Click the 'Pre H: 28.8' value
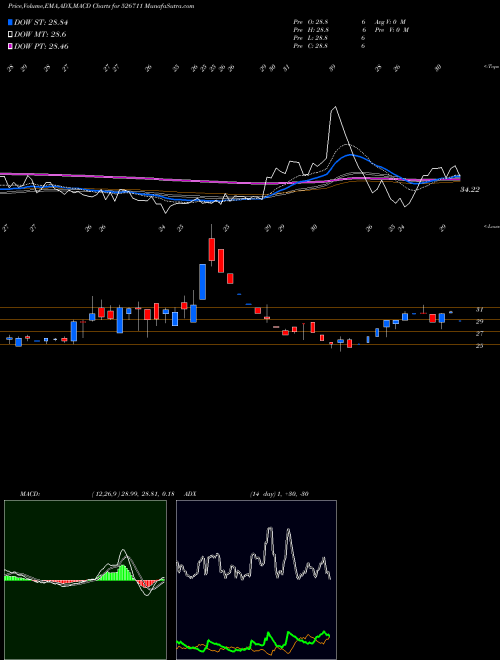Image resolution: width=500 pixels, height=660 pixels. coord(311,30)
